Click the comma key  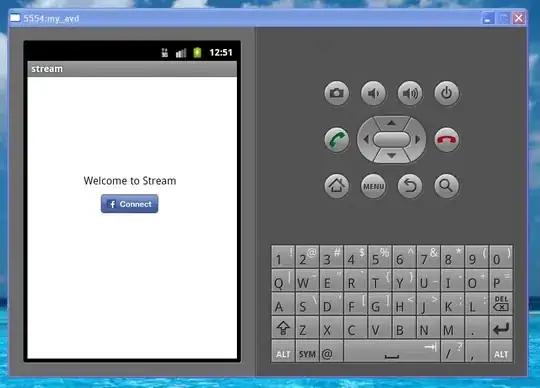pos(477,351)
